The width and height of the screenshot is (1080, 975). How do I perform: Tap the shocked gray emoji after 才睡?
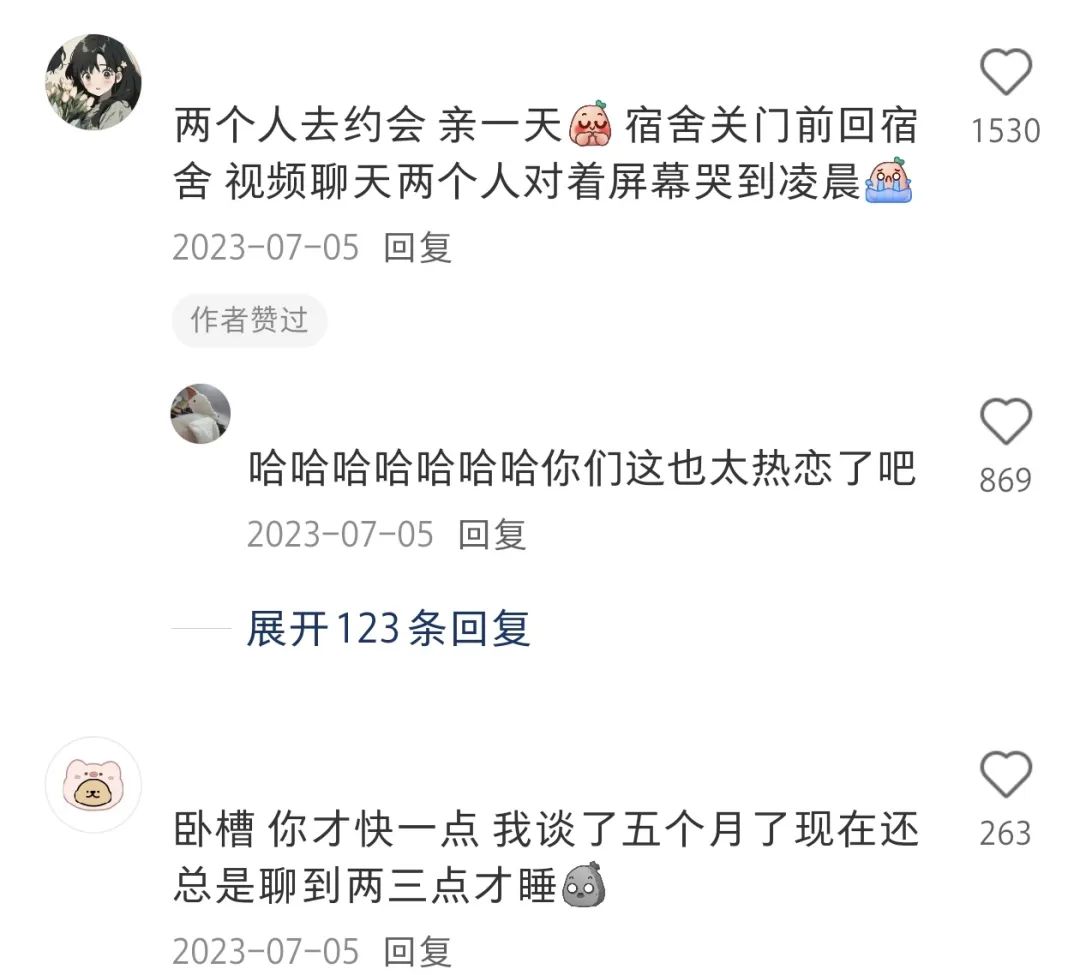coord(584,885)
